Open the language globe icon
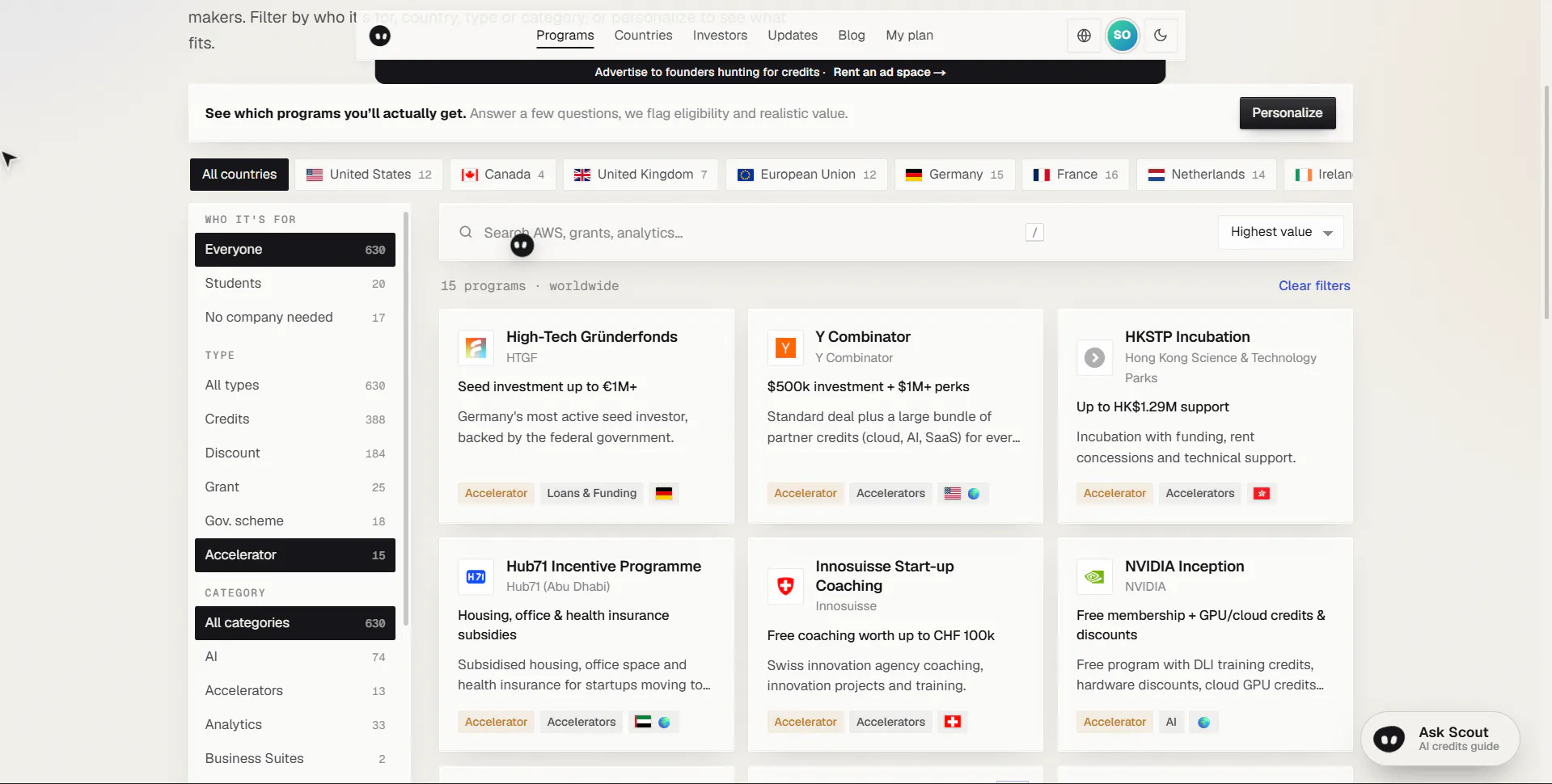Screen dimensions: 1552x784 pyautogui.click(x=1084, y=36)
